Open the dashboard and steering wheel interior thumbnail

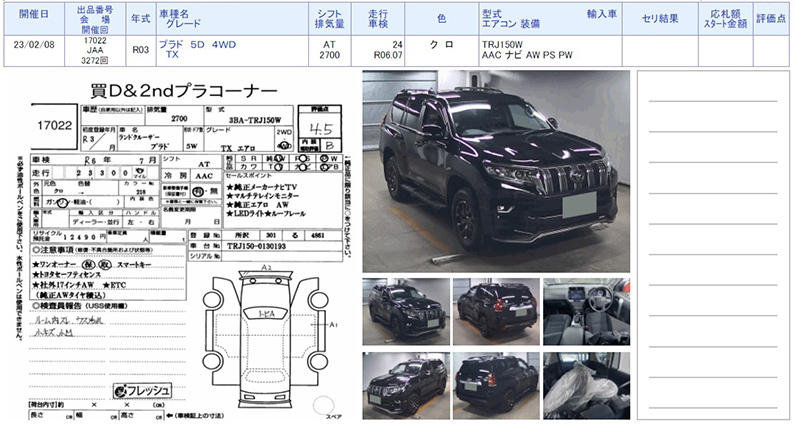[x=586, y=312]
